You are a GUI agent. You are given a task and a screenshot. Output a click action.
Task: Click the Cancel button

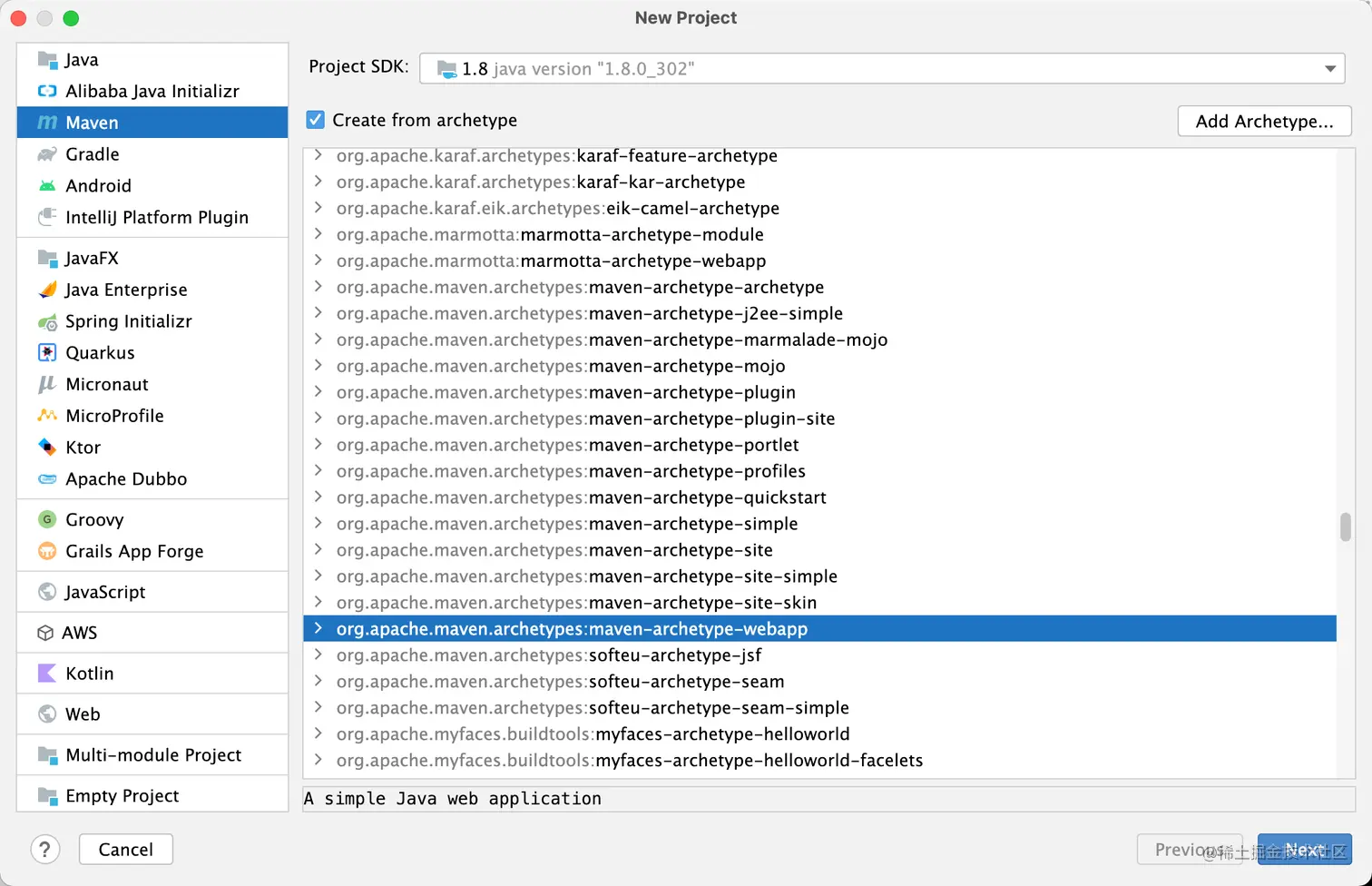tap(126, 850)
